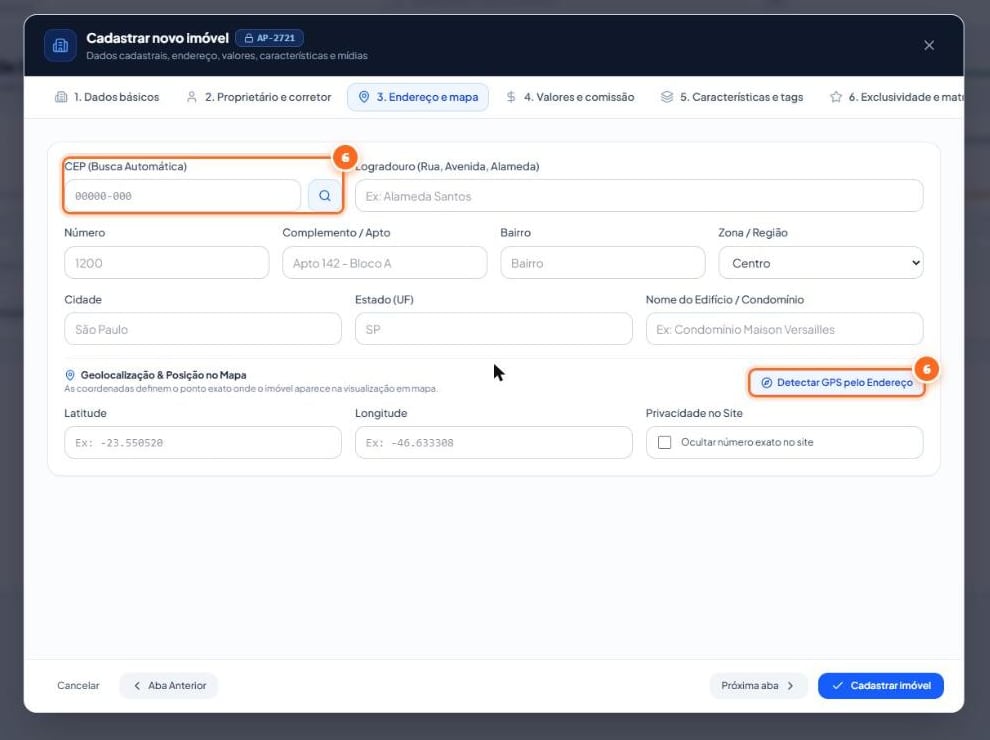The image size is (990, 740).
Task: Click the CEP search magnifier icon
Action: click(x=325, y=196)
